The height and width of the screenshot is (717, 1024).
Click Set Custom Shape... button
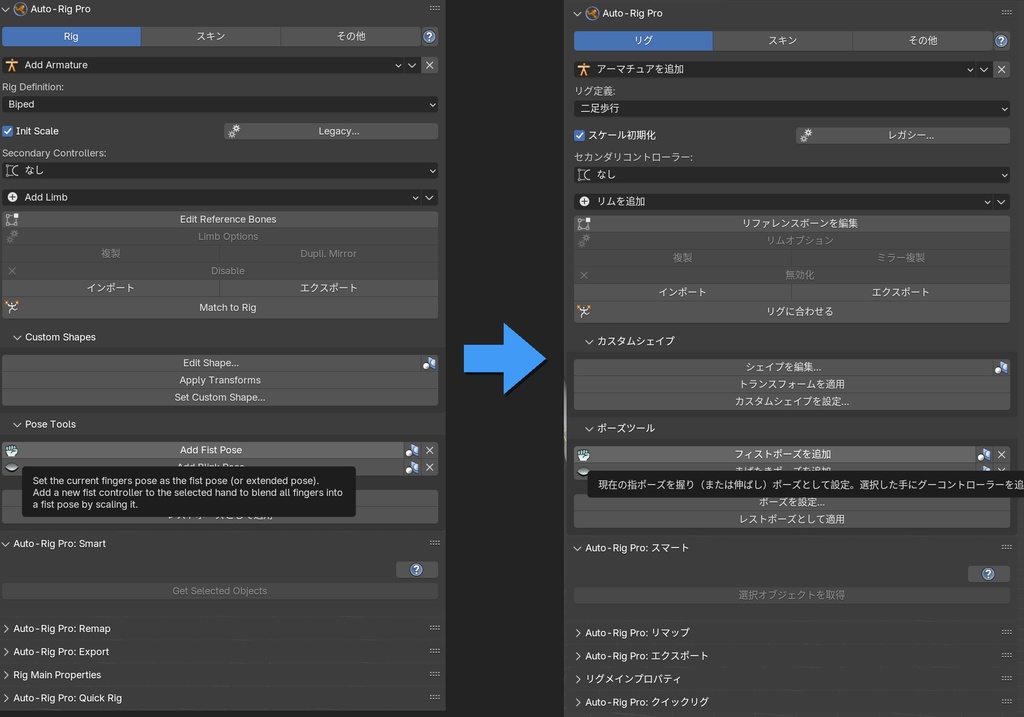220,397
